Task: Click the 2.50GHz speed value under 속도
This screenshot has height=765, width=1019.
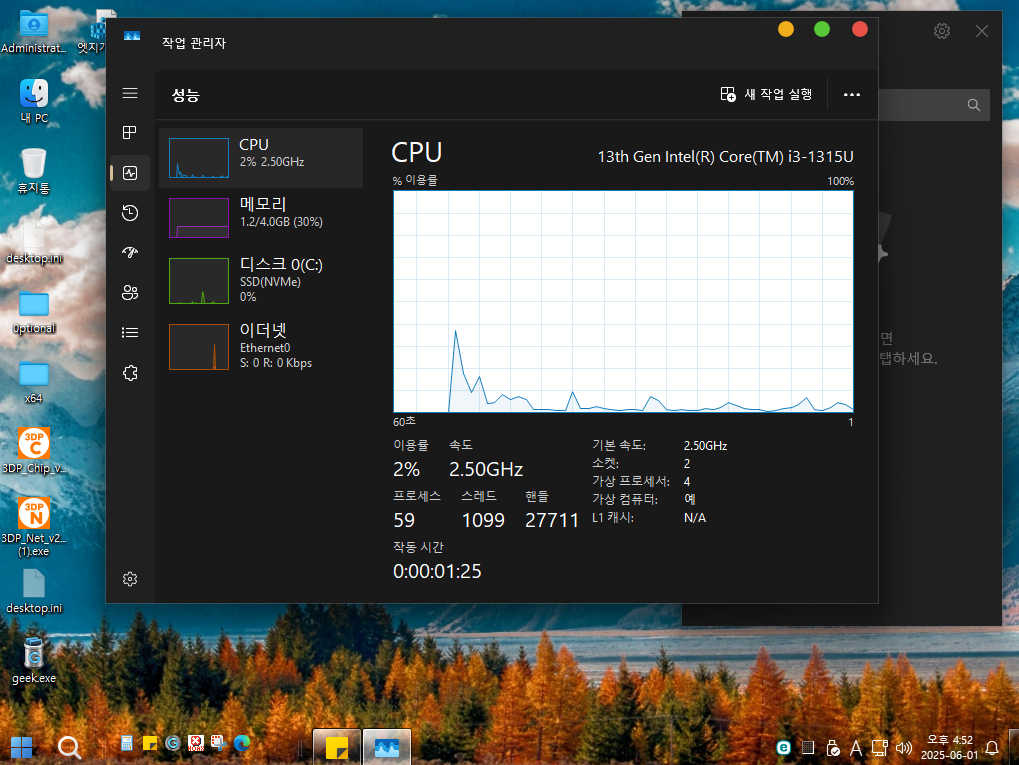Action: click(x=485, y=469)
